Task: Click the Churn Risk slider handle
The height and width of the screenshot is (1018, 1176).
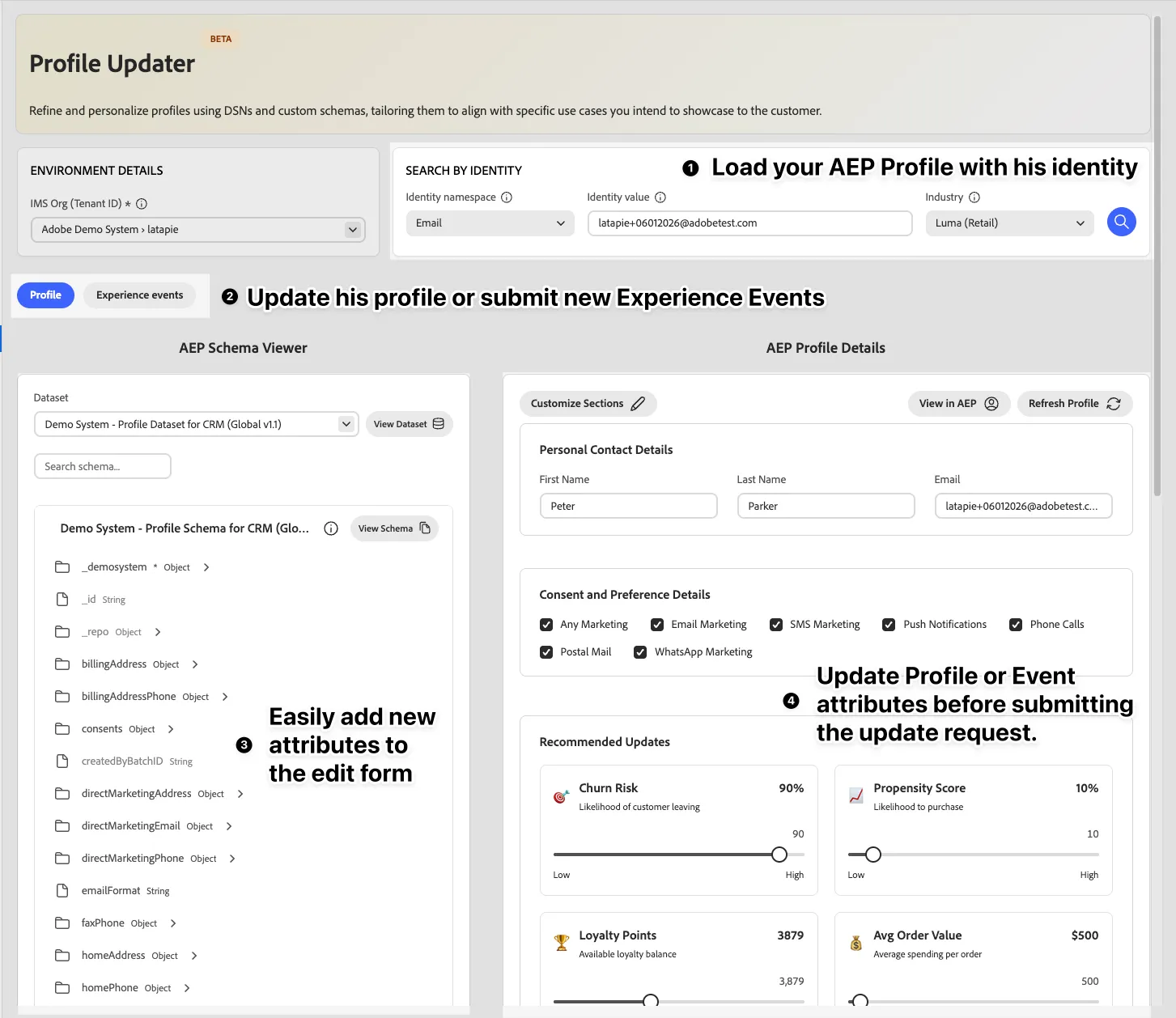Action: pyautogui.click(x=779, y=855)
